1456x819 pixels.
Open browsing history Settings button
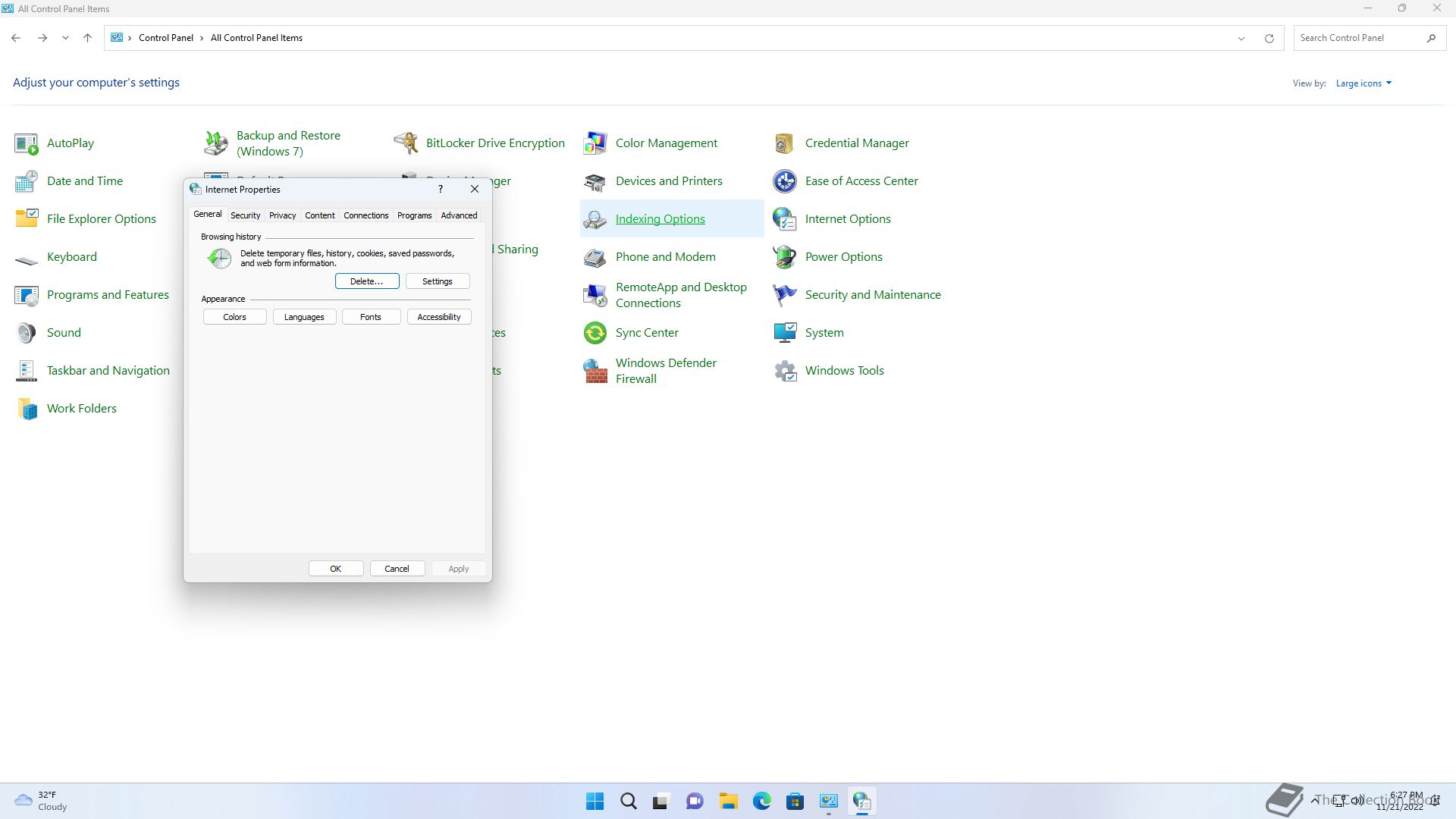click(438, 281)
